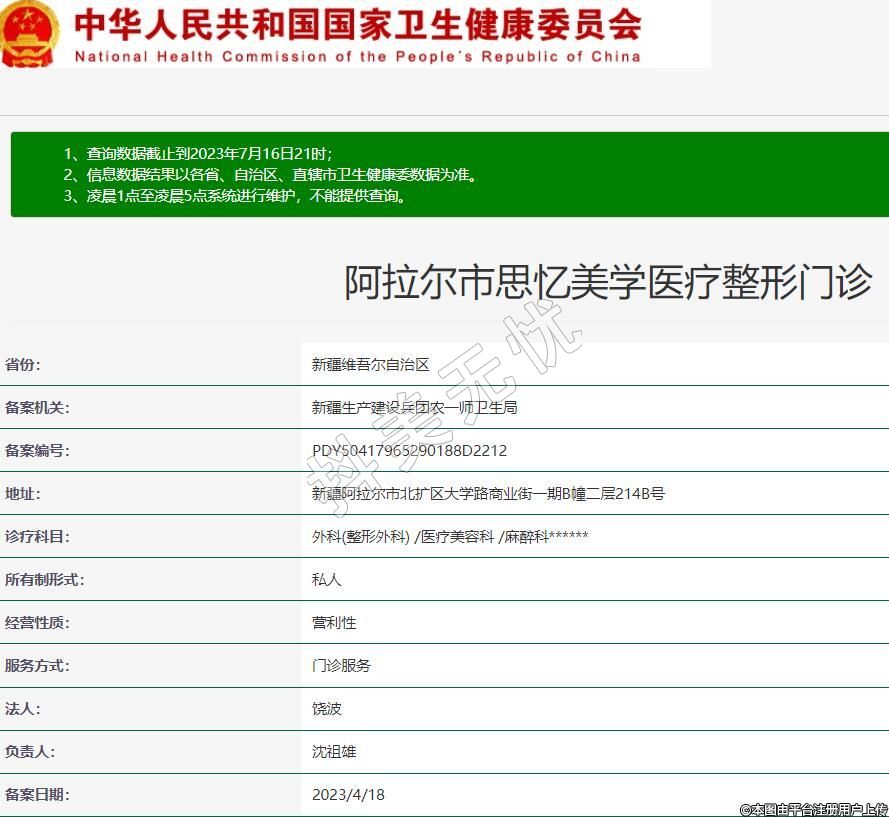This screenshot has width=889, height=817.
Task: Click the Chinese title 中华人民共和国国家卫生健康委员会
Action: (x=357, y=23)
